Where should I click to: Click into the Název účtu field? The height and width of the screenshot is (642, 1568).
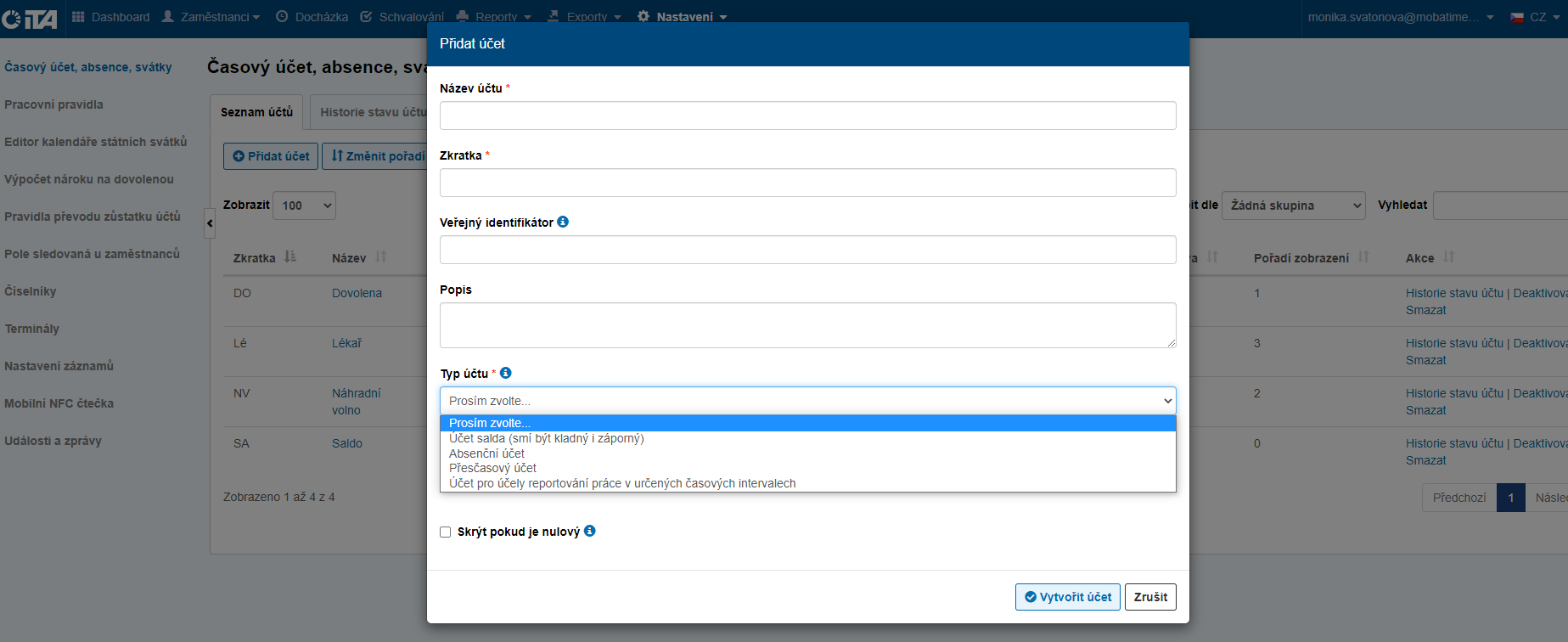coord(807,115)
